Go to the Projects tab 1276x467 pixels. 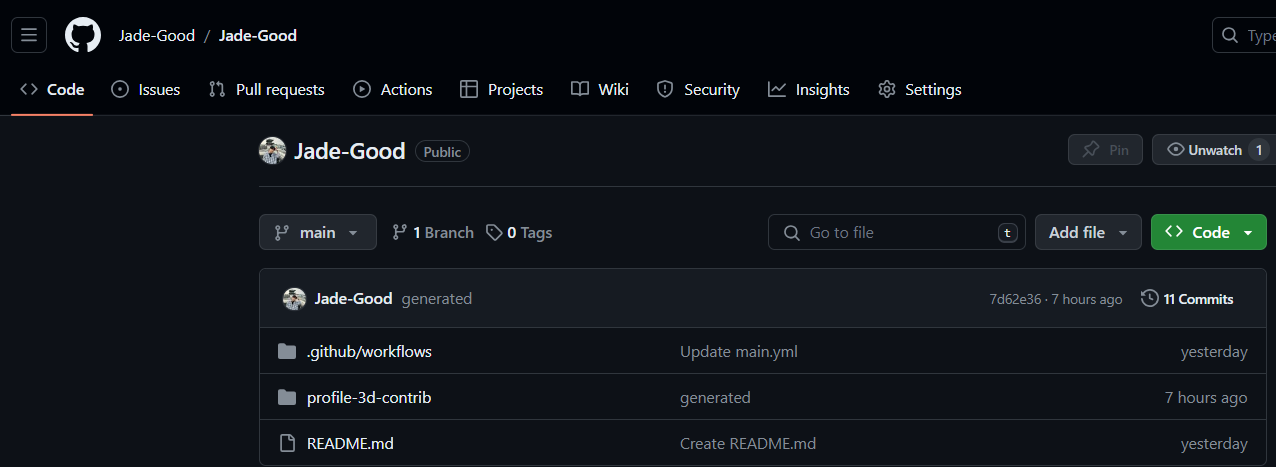[x=501, y=90]
